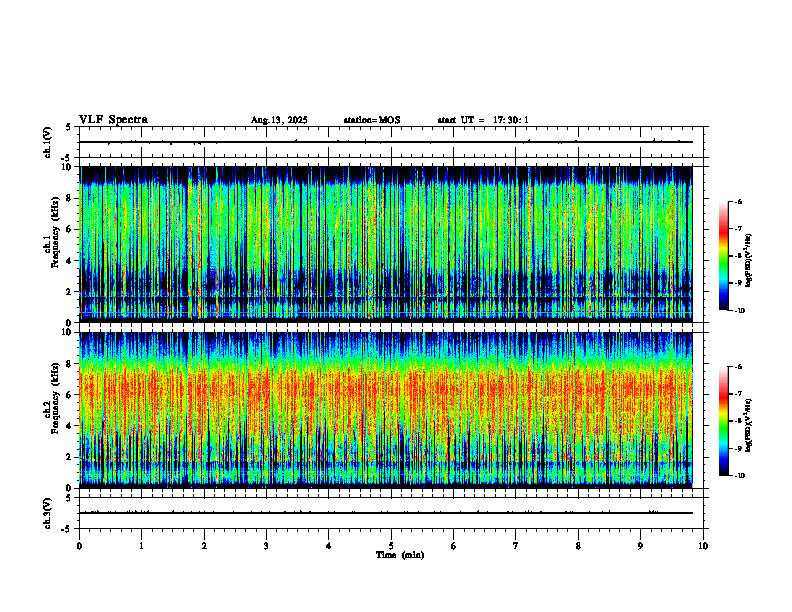Screen dimensions: 792x612
Task: Click the "-6" label on ch.1 color scale
Action: tap(738, 202)
